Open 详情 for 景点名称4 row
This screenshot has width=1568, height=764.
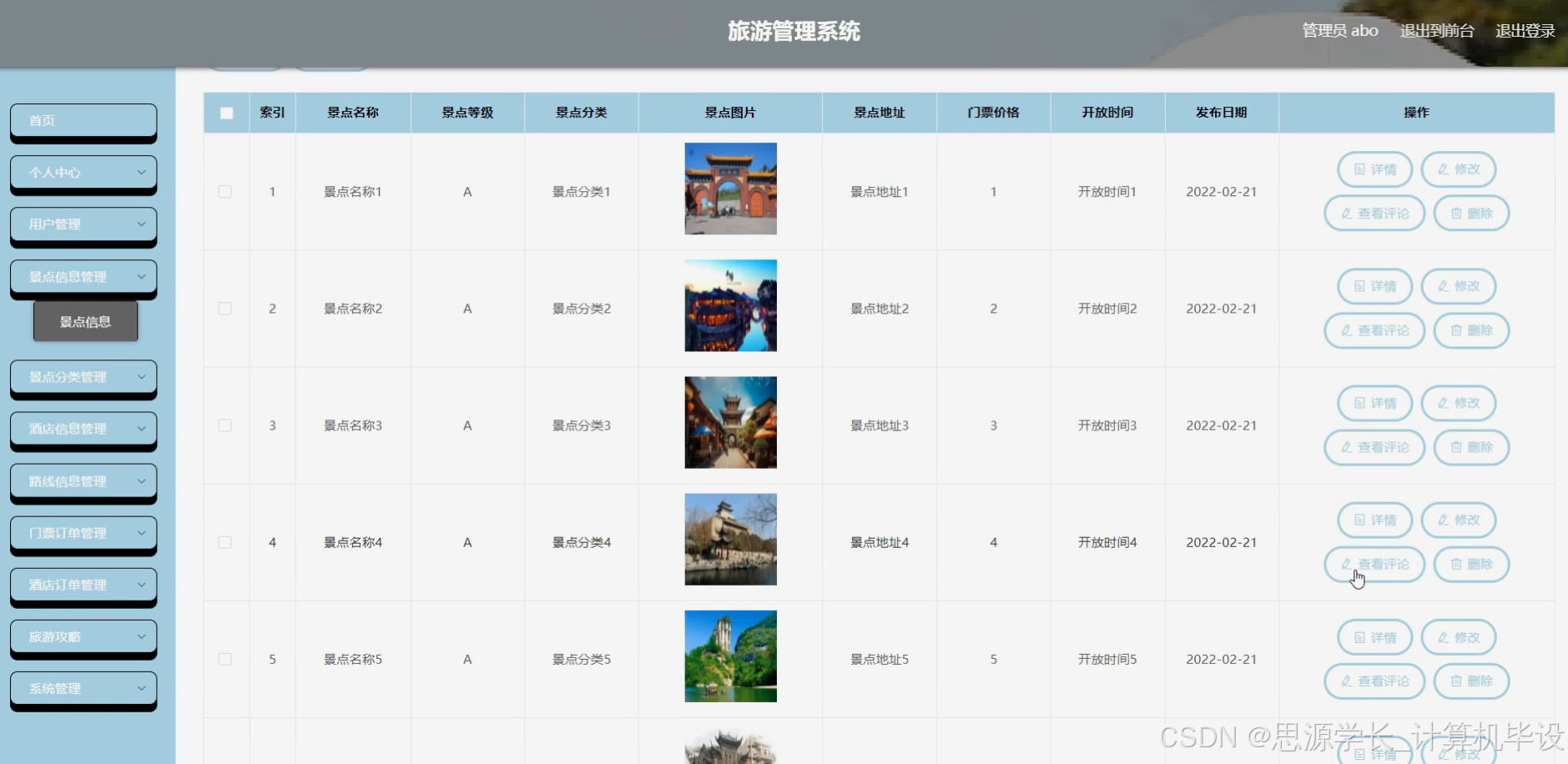coord(1374,520)
